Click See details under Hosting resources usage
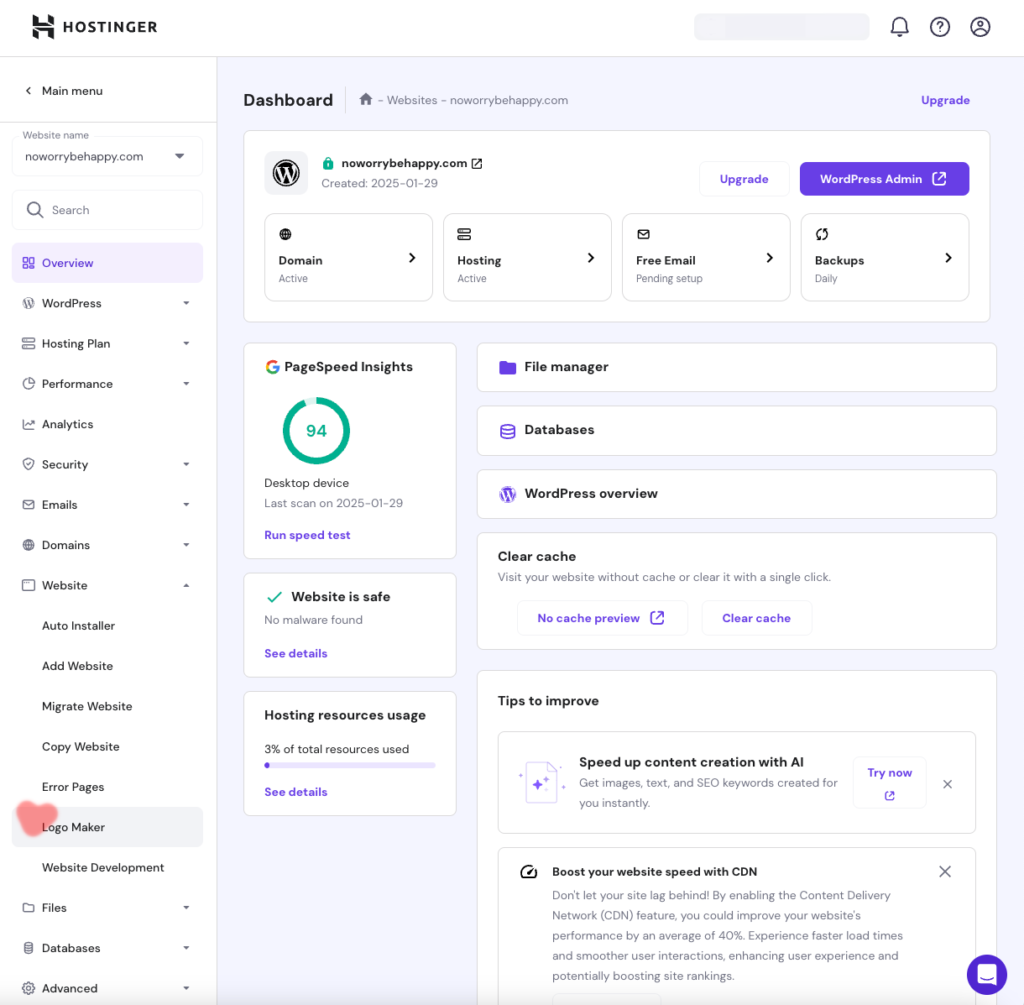1024x1005 pixels. pyautogui.click(x=296, y=792)
